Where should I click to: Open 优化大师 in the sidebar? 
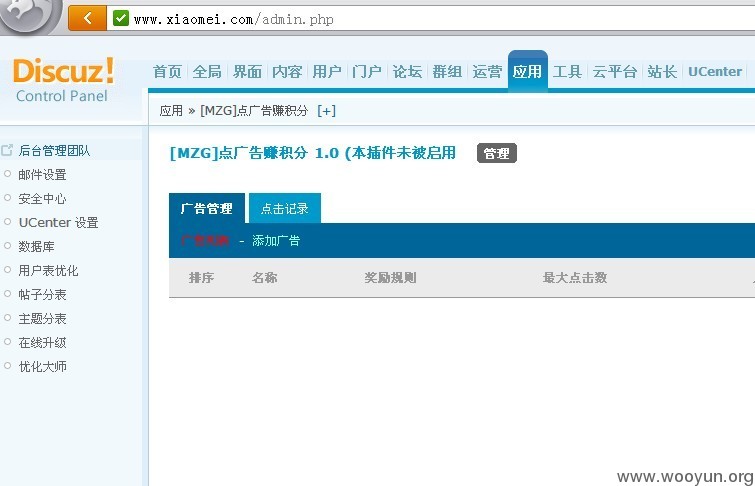tap(42, 367)
